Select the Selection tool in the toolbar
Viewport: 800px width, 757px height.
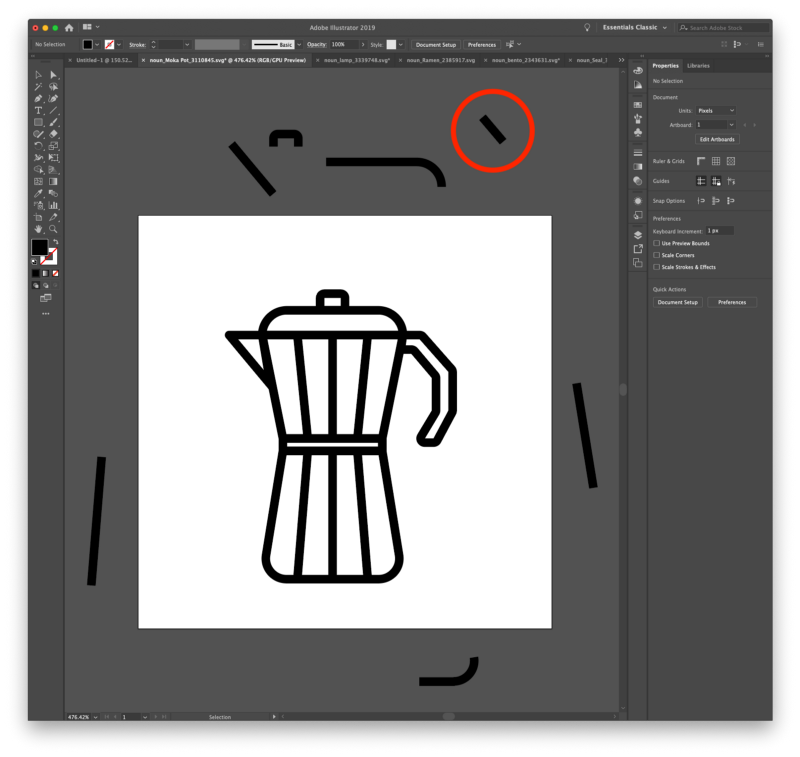(x=38, y=75)
